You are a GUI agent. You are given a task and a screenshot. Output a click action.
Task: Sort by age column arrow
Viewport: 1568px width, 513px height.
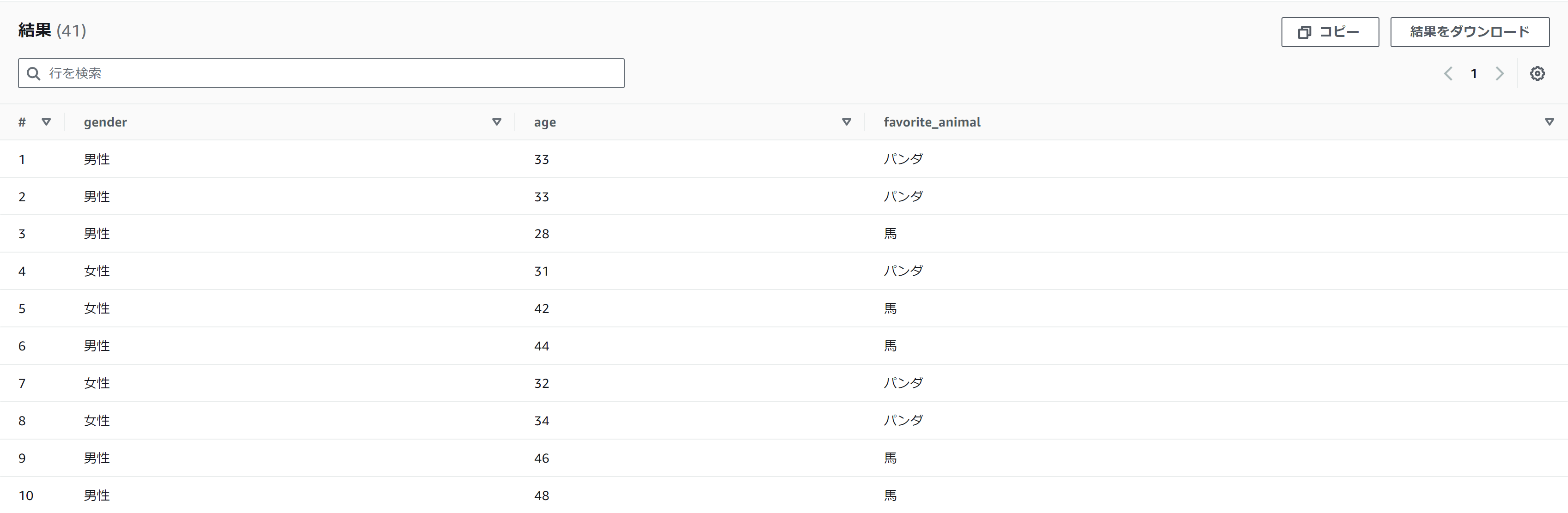846,122
